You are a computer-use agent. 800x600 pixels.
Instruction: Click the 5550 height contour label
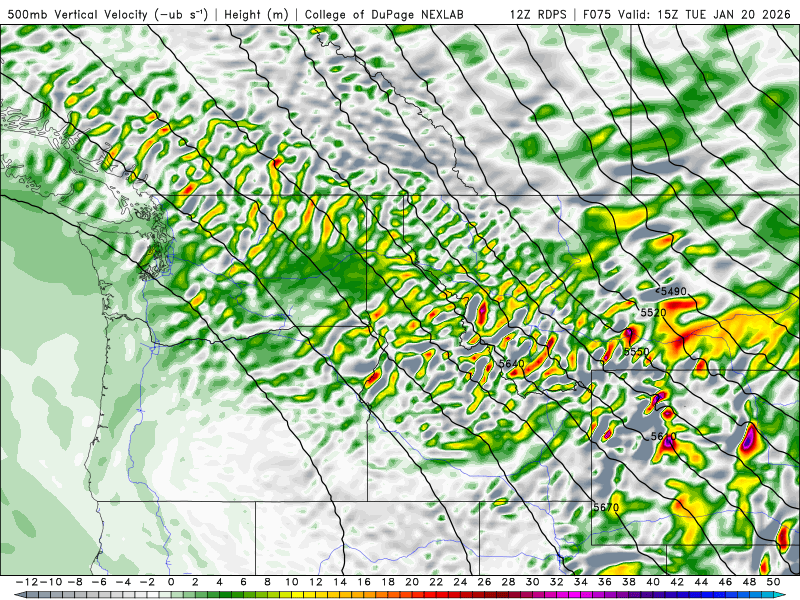coord(637,352)
